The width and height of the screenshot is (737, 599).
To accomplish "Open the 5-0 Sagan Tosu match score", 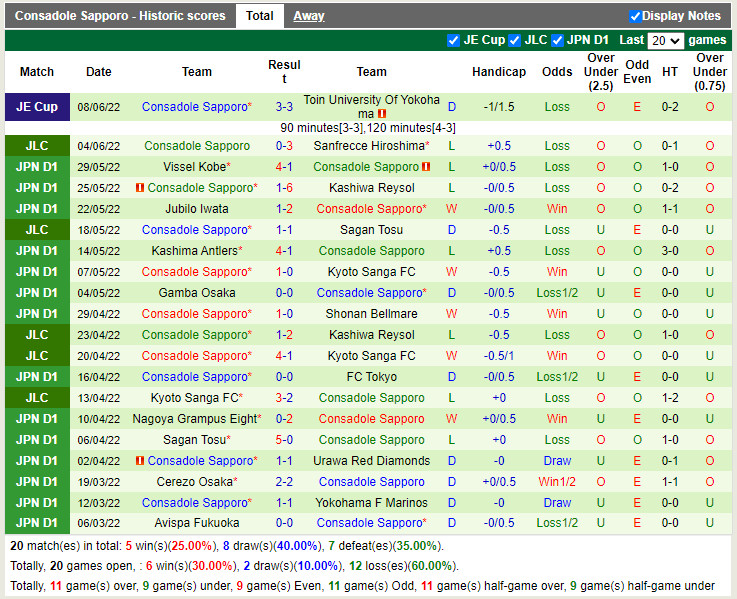I will 284,440.
